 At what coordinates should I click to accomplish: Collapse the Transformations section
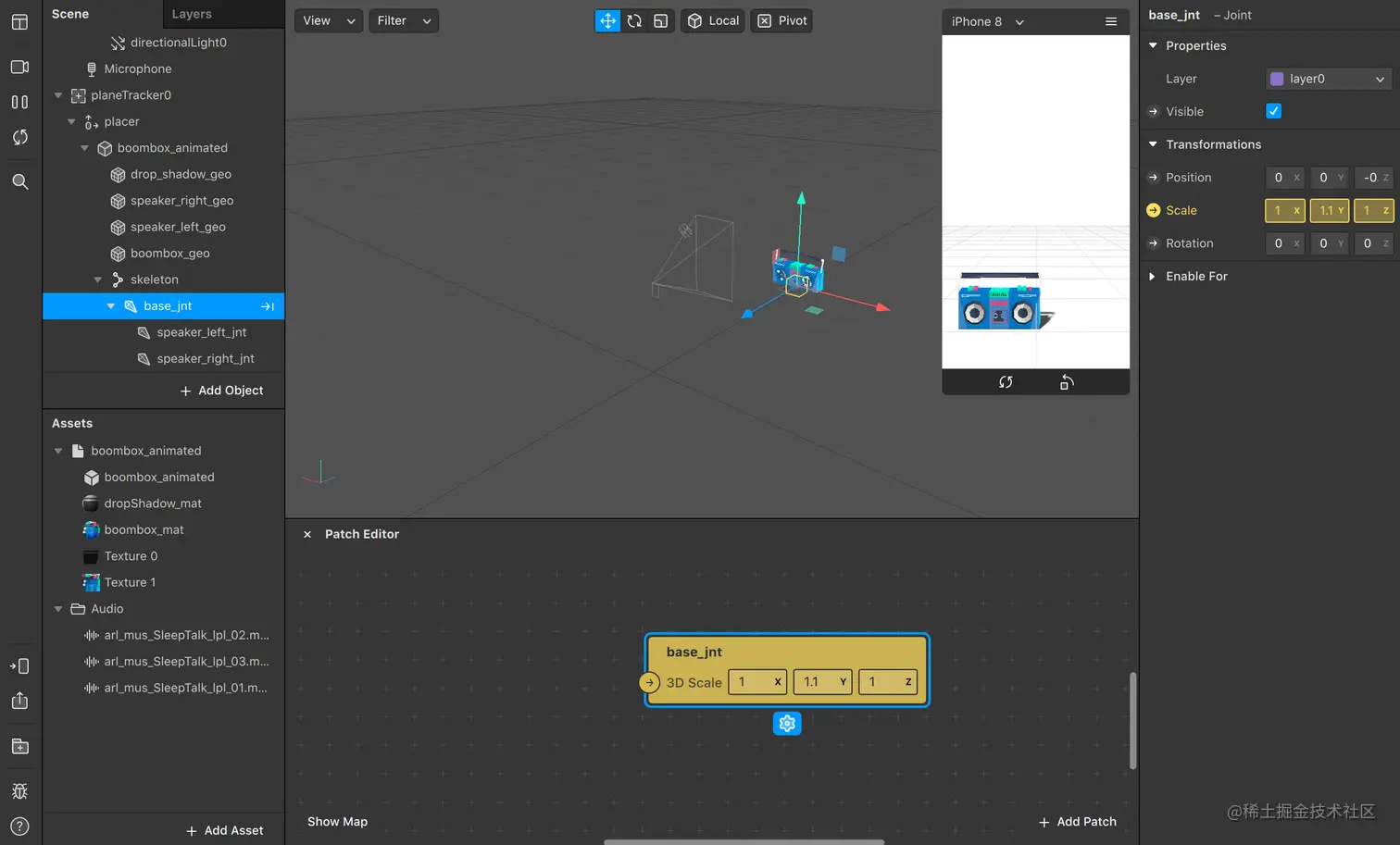pyautogui.click(x=1153, y=144)
